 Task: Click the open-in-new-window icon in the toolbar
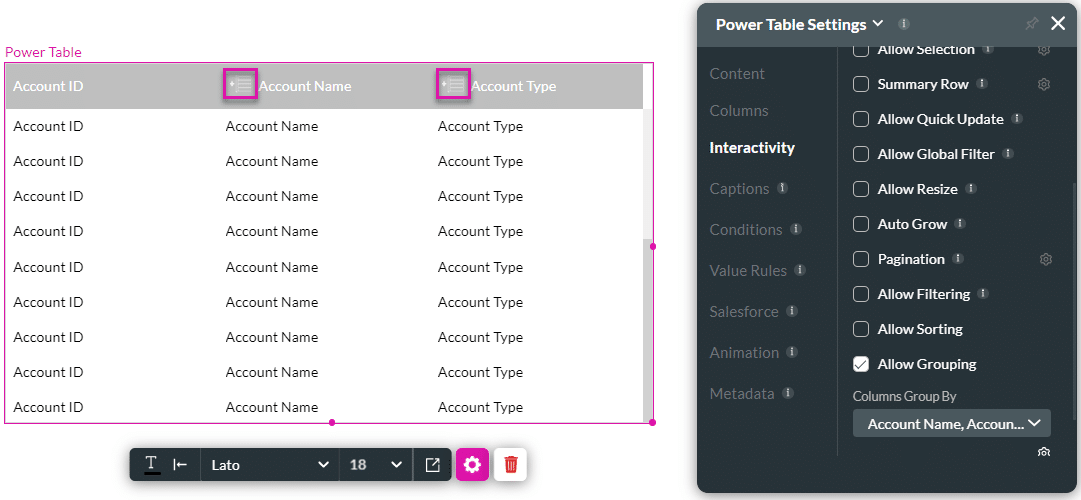(432, 465)
